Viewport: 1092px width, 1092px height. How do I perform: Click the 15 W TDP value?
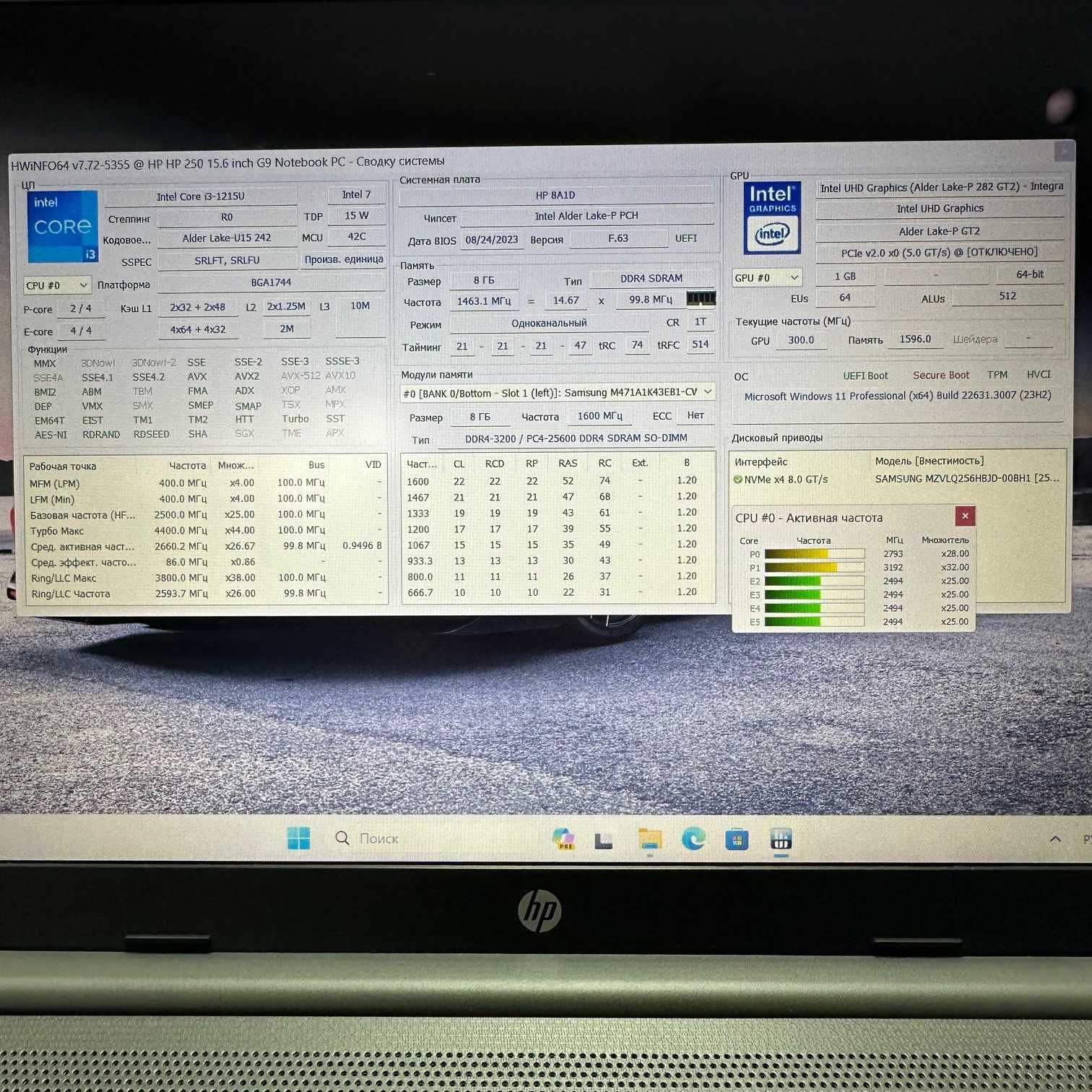pos(356,215)
